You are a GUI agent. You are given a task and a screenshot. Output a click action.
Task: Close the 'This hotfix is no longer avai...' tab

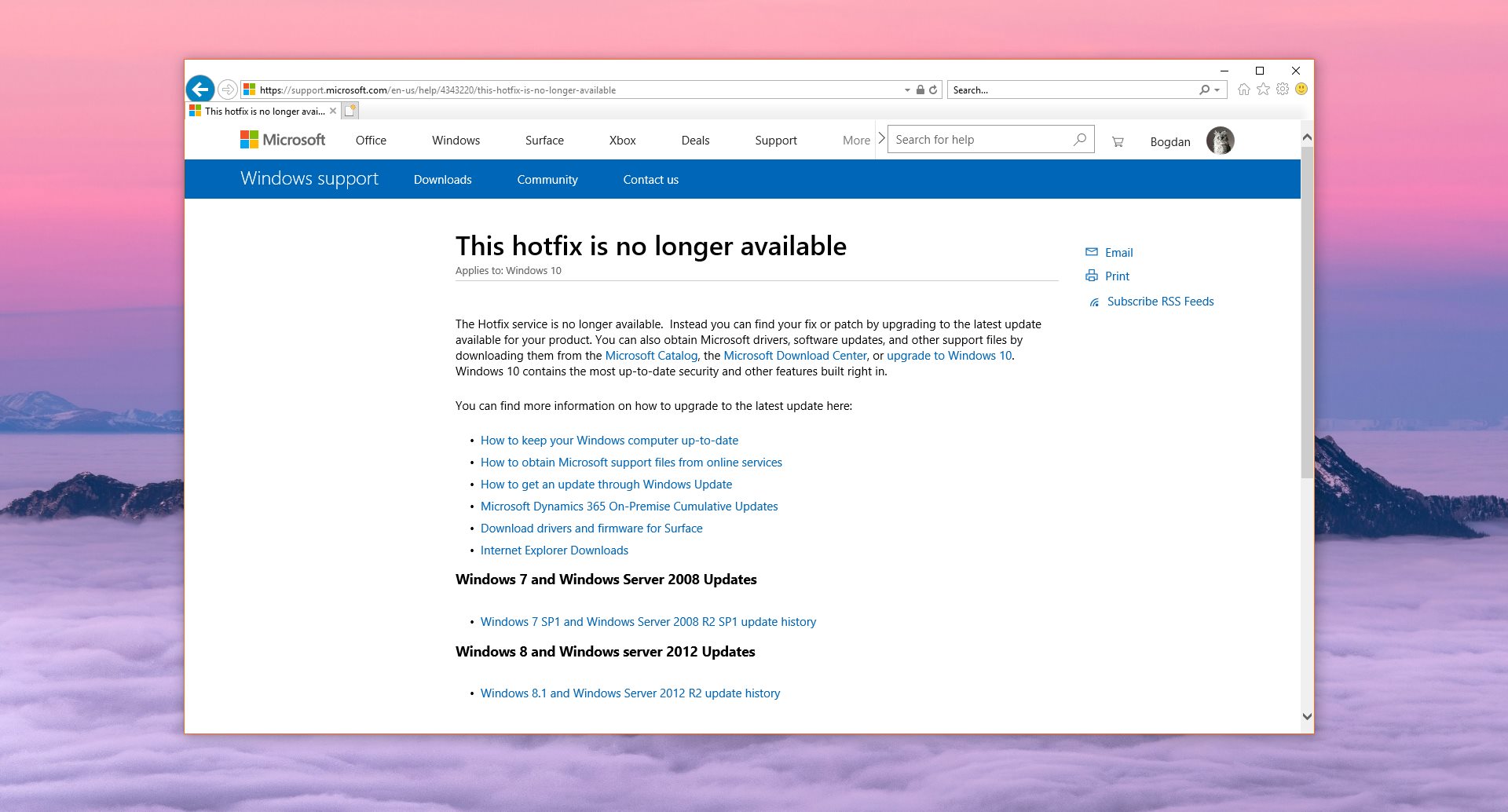[333, 111]
